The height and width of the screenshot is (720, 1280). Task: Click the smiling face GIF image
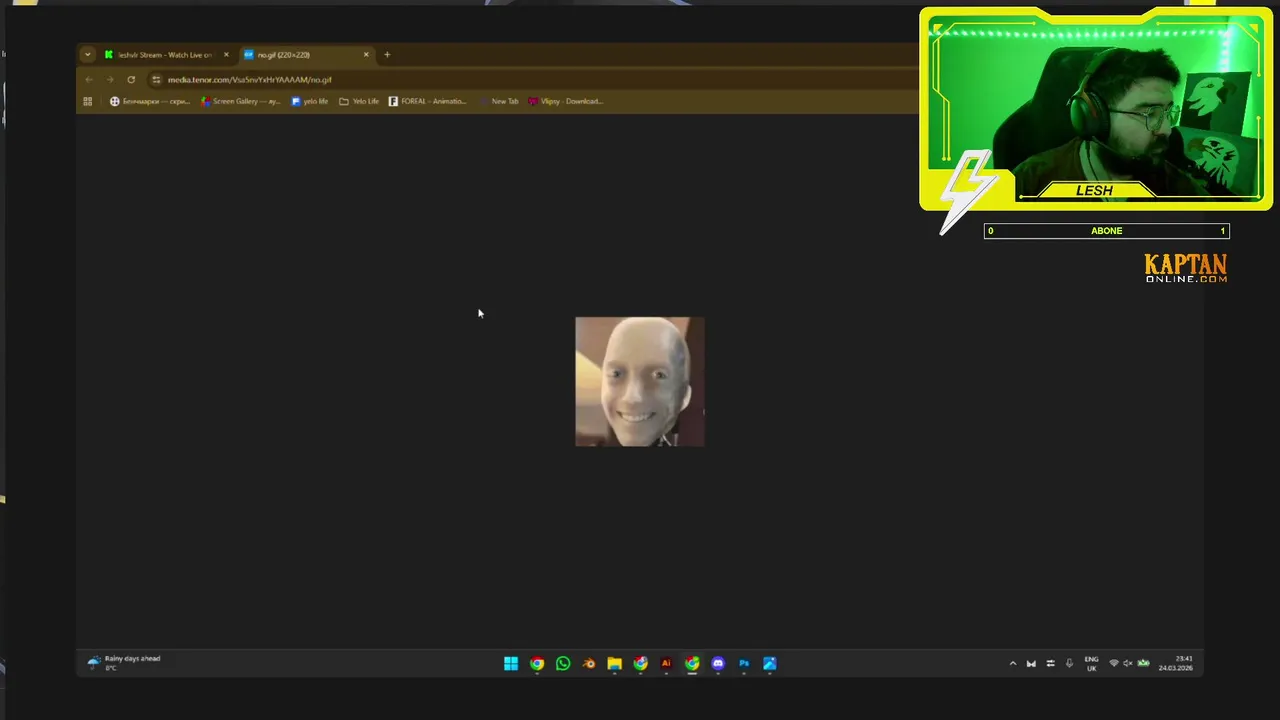coord(640,382)
